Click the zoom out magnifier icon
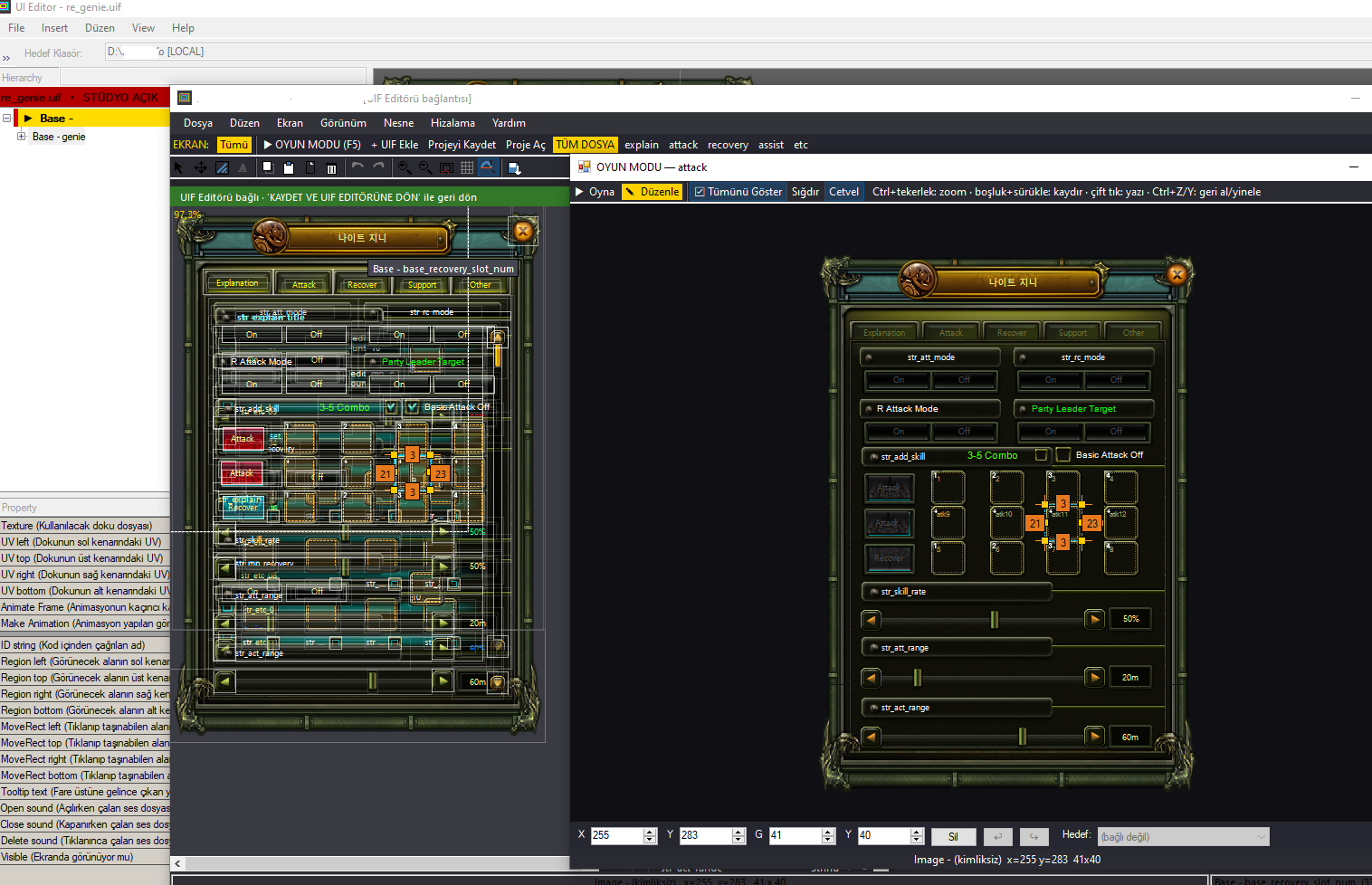This screenshot has width=1372, height=885. click(425, 167)
